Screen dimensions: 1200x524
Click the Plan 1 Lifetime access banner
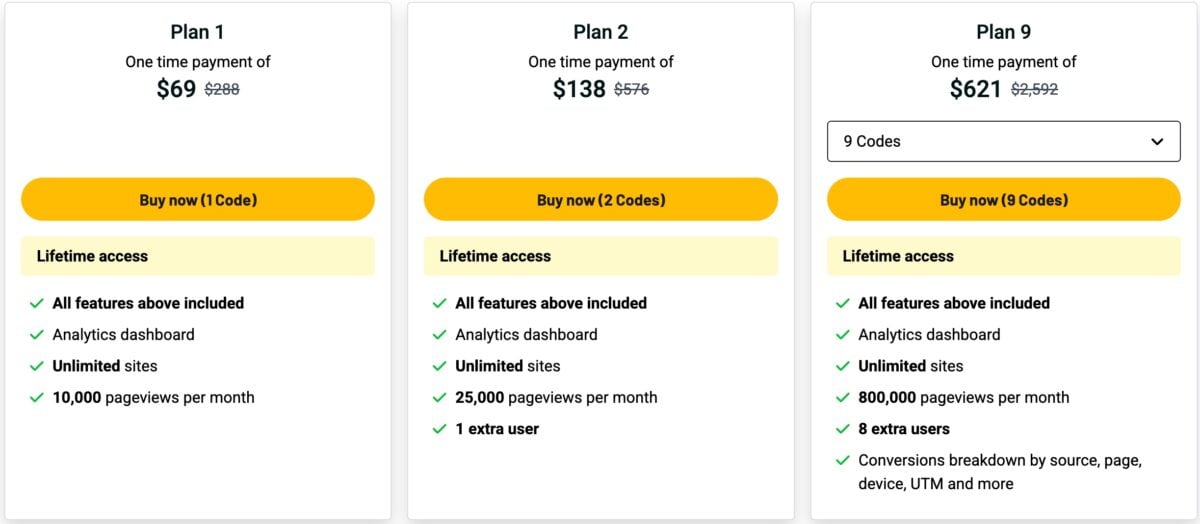click(198, 256)
